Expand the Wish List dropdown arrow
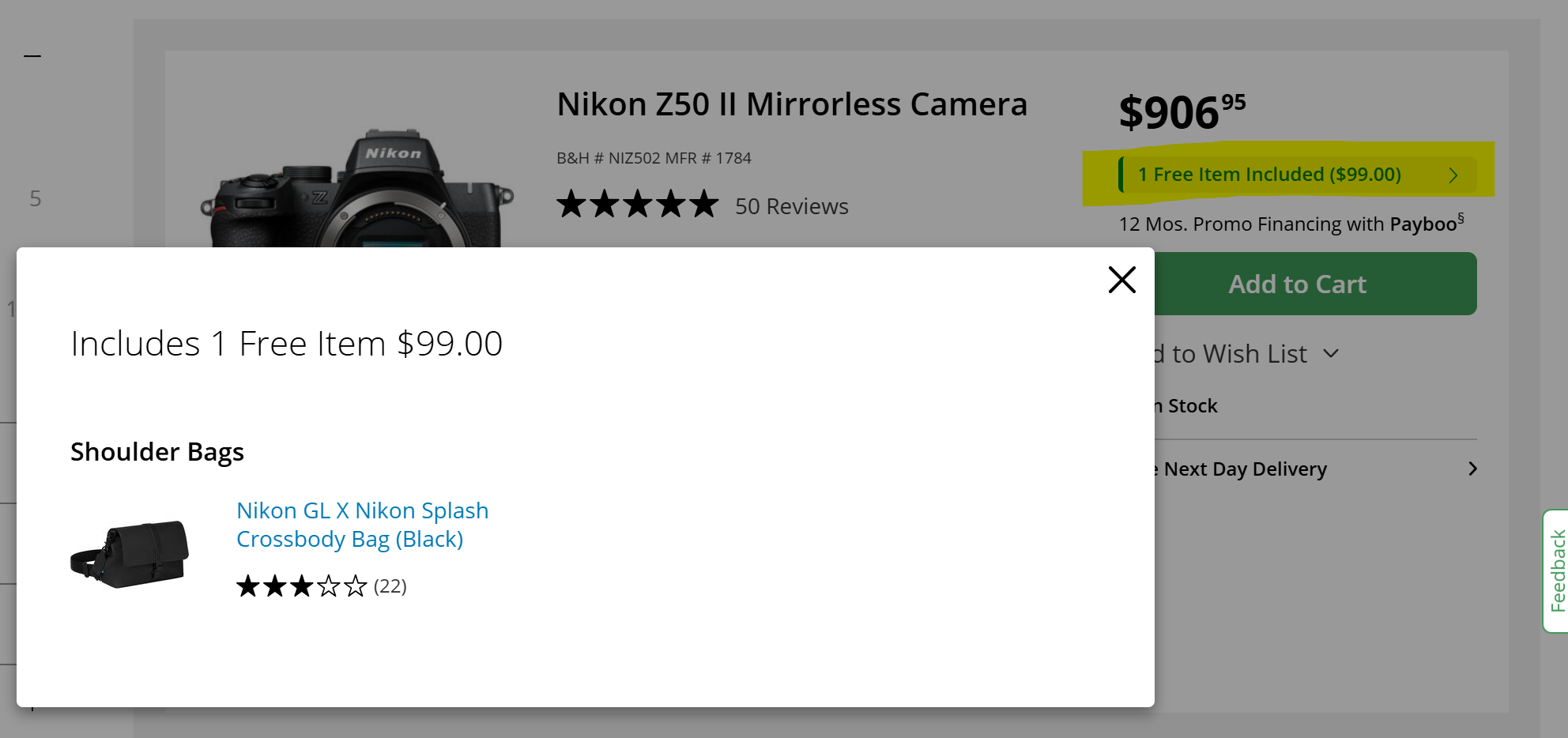The width and height of the screenshot is (1568, 738). pos(1331,353)
